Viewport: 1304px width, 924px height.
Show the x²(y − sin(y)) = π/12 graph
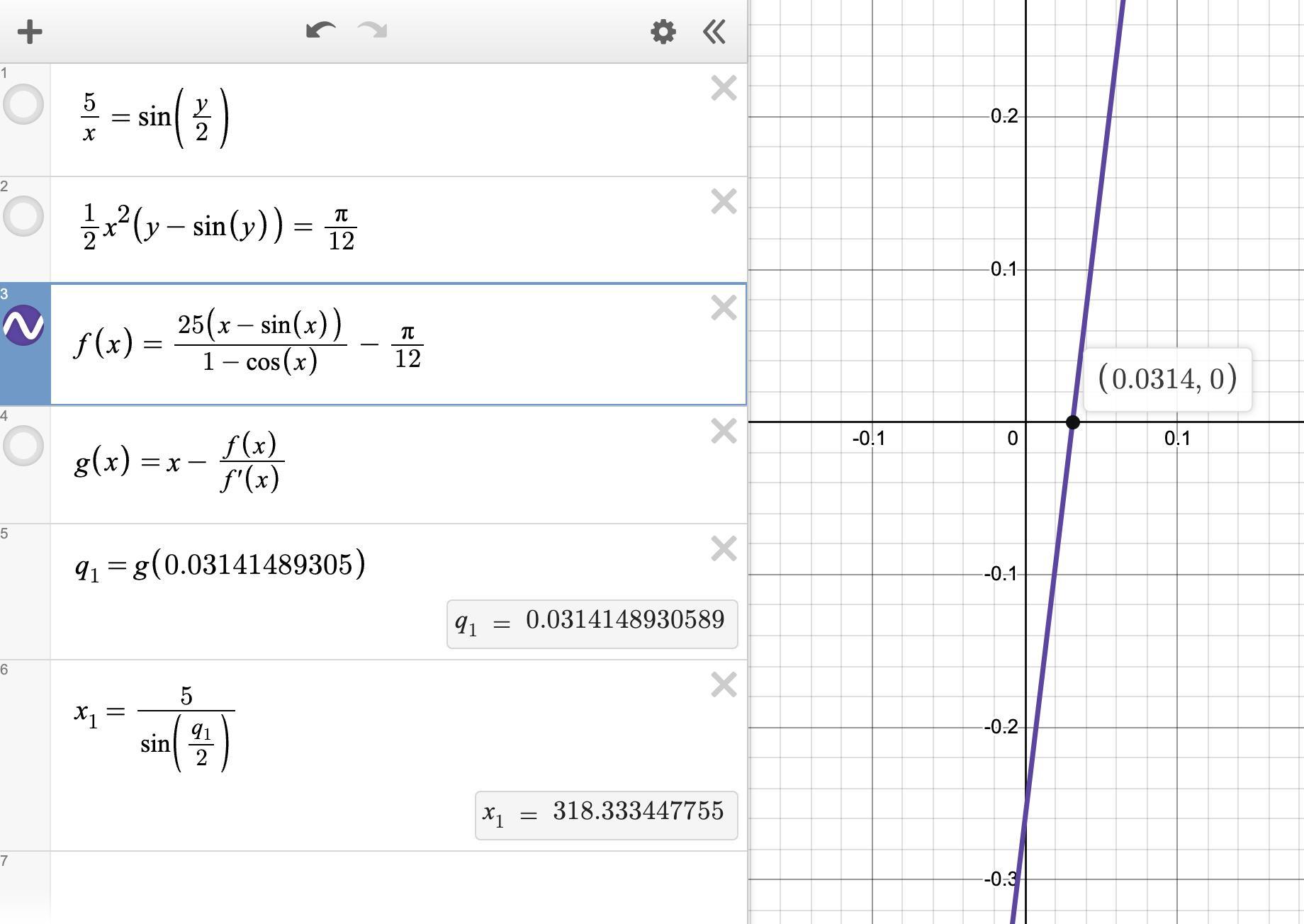coord(23,216)
